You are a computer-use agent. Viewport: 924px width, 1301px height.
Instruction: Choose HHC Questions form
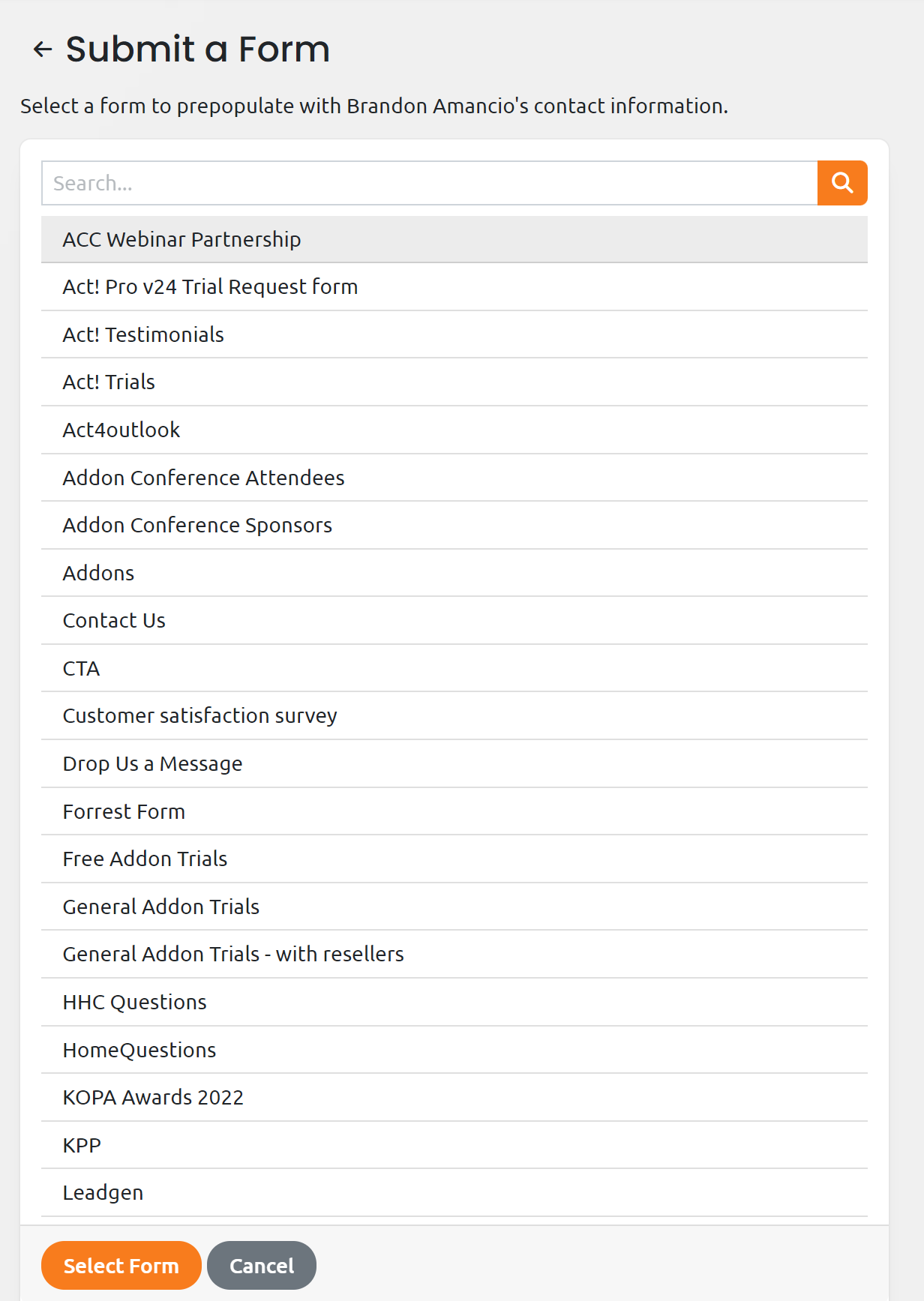pyautogui.click(x=454, y=1002)
